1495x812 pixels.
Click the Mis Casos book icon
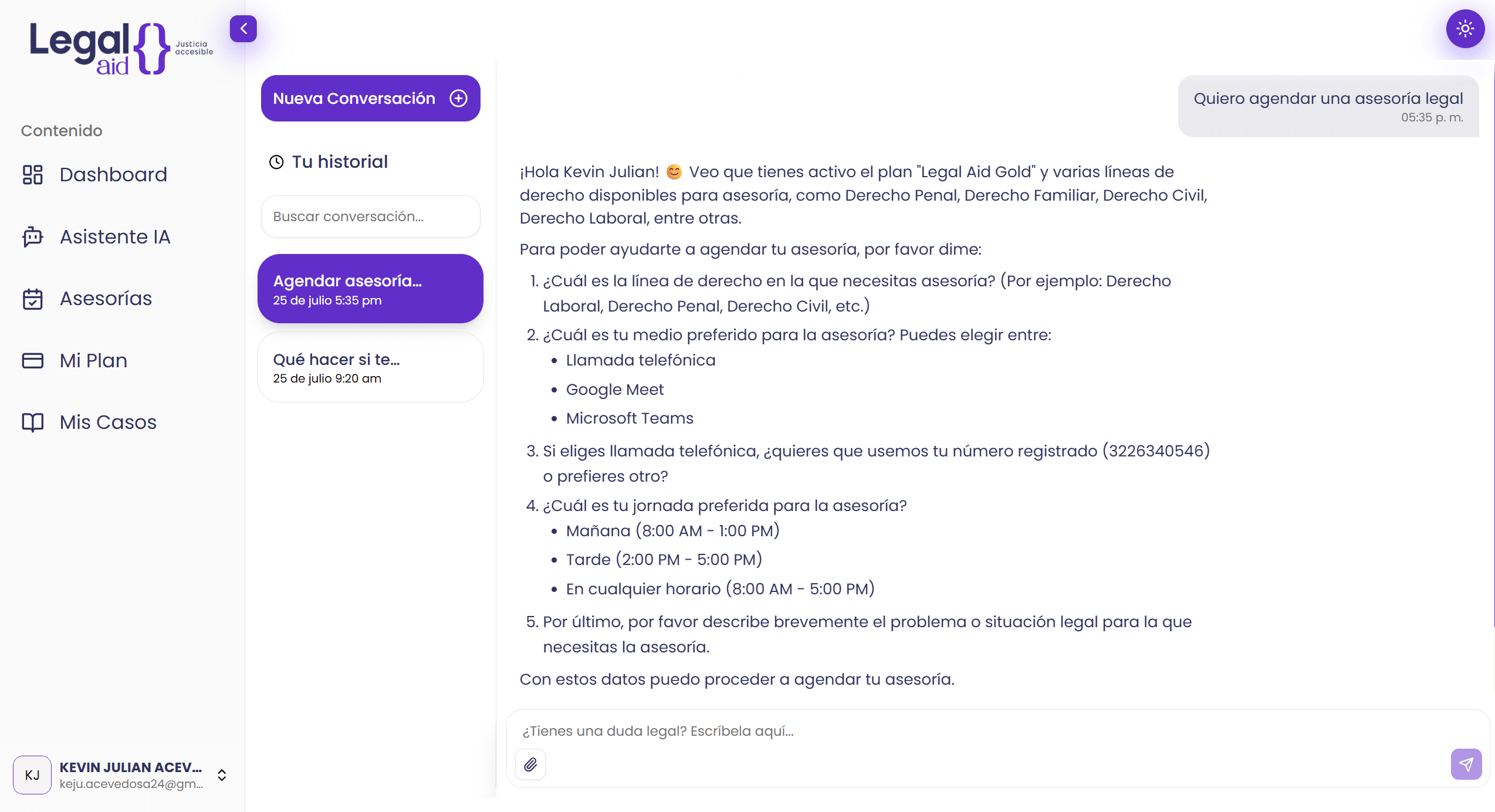click(x=33, y=422)
